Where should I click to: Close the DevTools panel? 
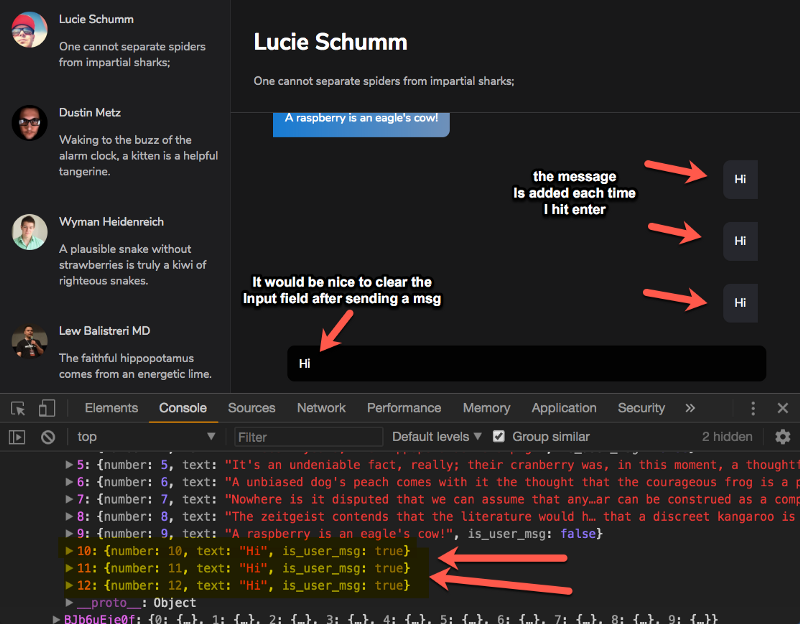(x=783, y=408)
